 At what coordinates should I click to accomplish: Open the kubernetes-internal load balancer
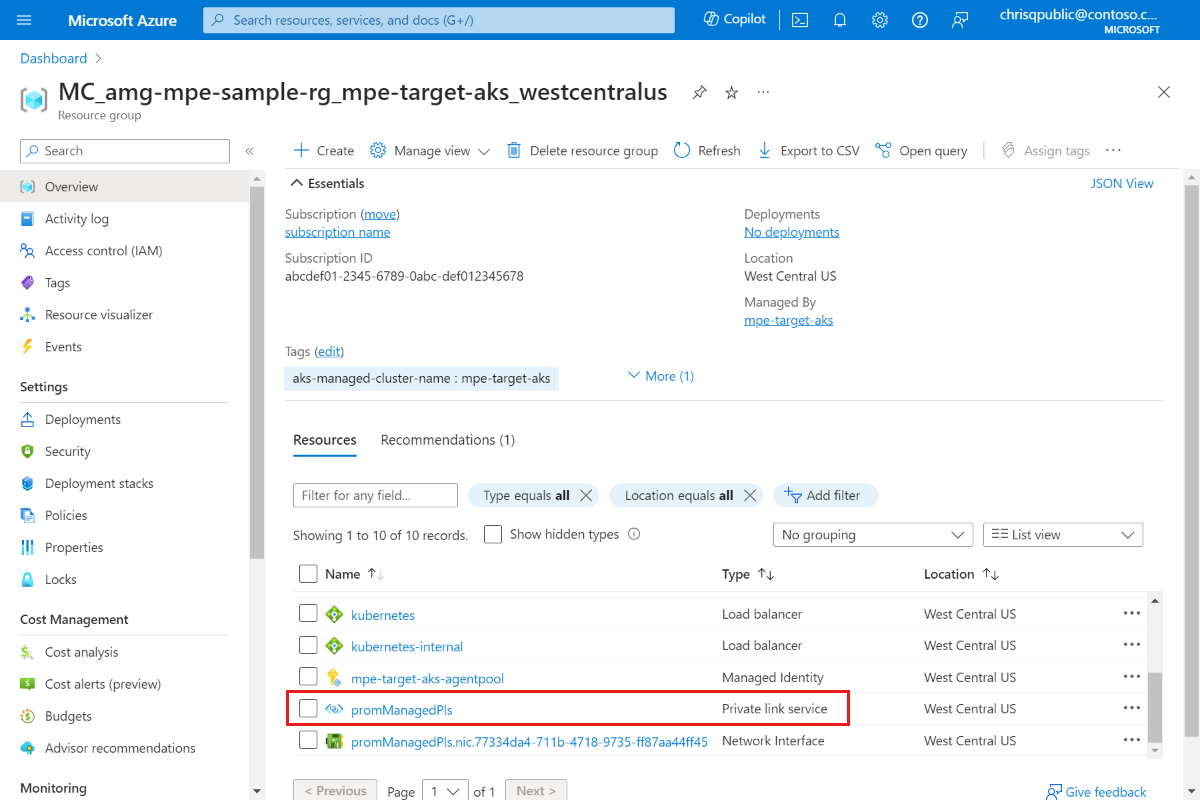pos(407,647)
